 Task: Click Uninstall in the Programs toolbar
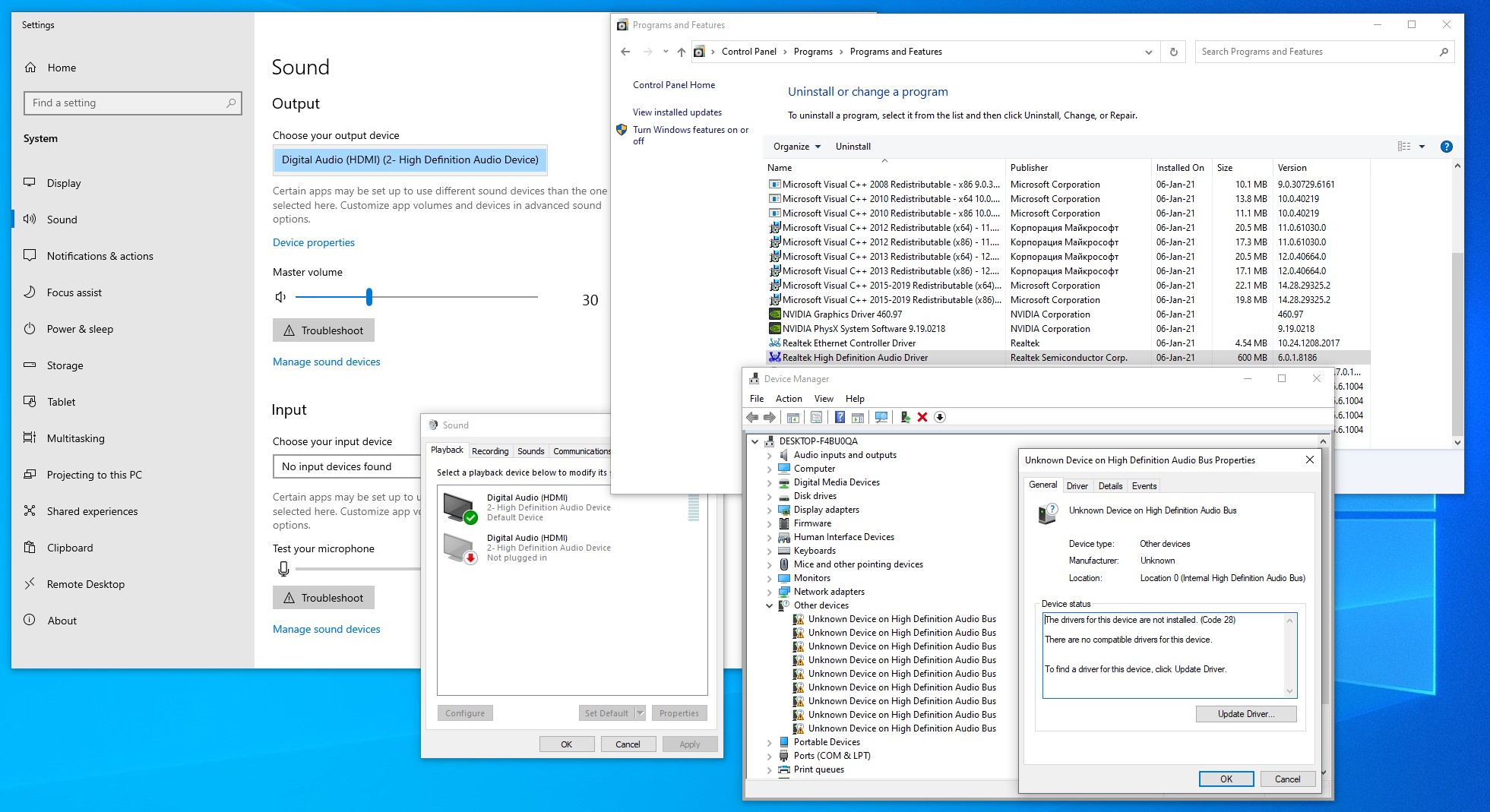[x=853, y=147]
